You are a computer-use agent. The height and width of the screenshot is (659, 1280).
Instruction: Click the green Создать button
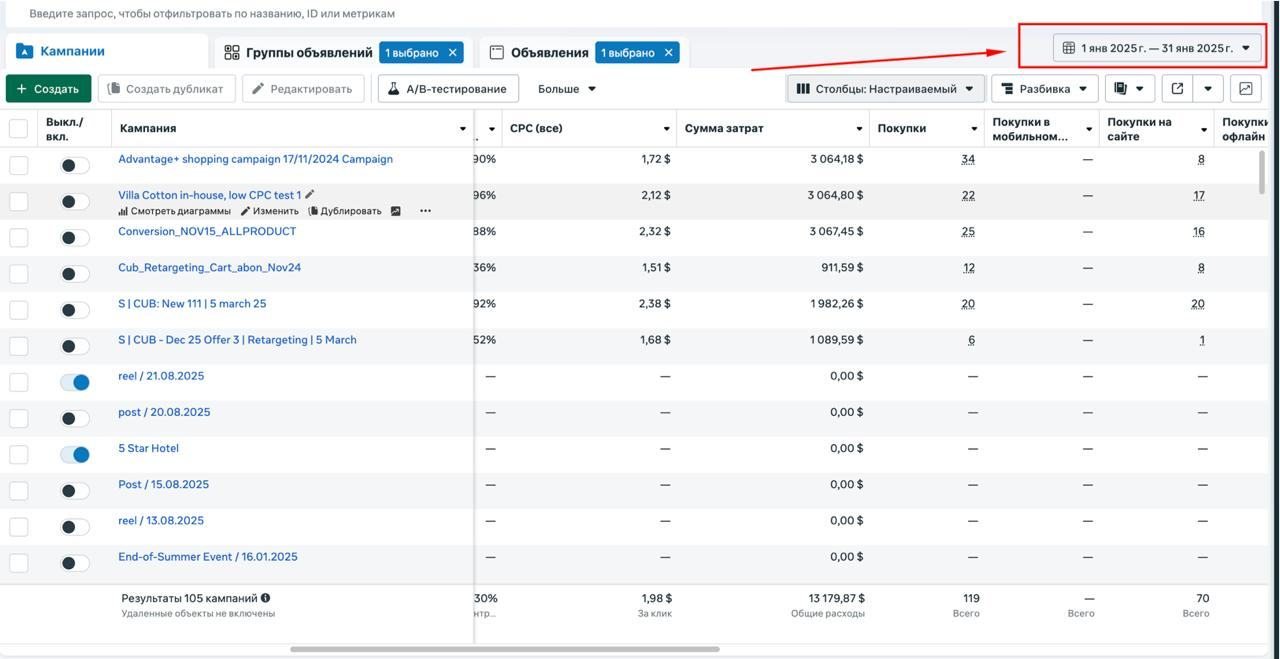pyautogui.click(x=48, y=89)
